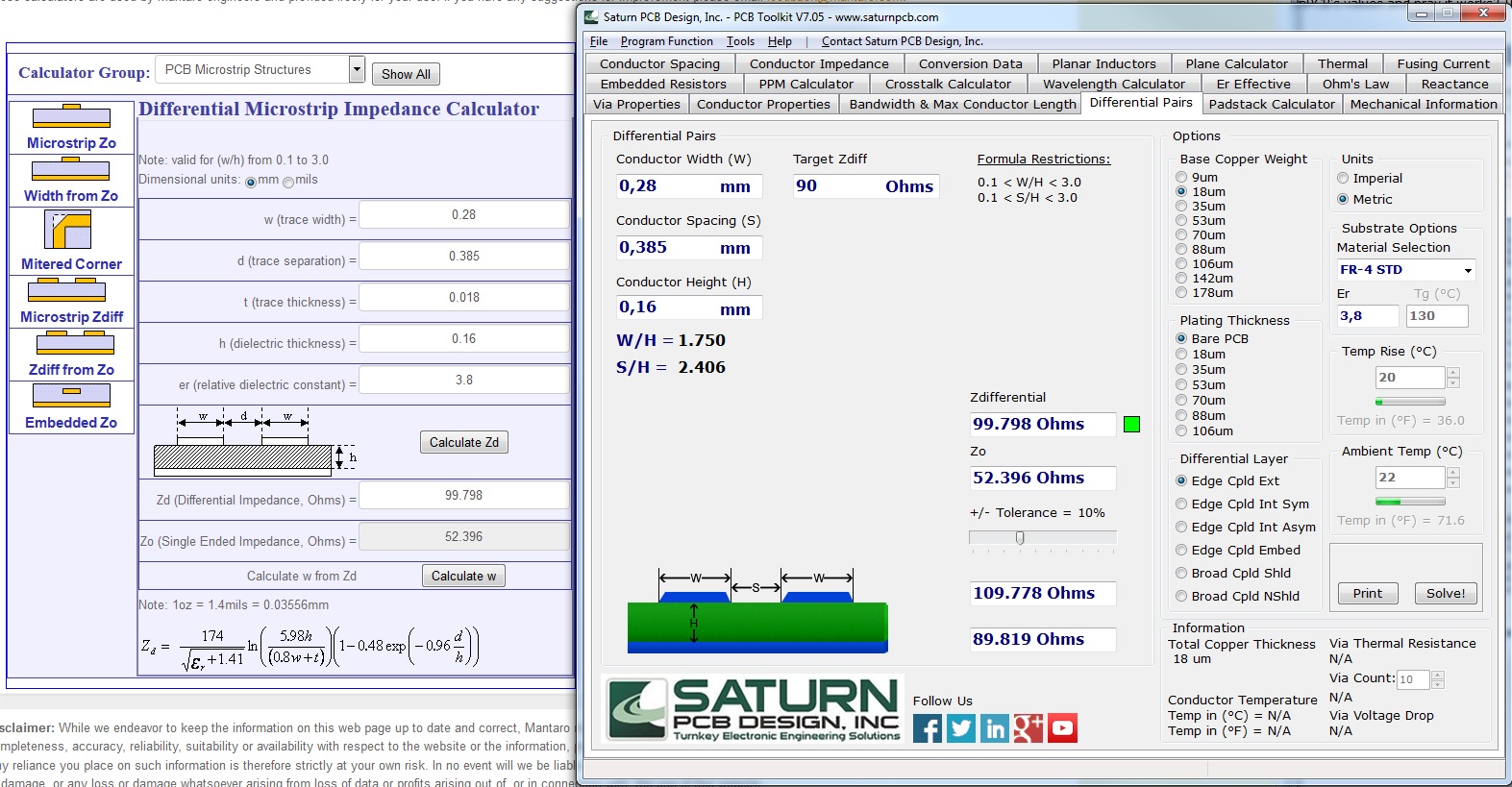
Task: Click the Conductor Height input field
Action: click(689, 307)
